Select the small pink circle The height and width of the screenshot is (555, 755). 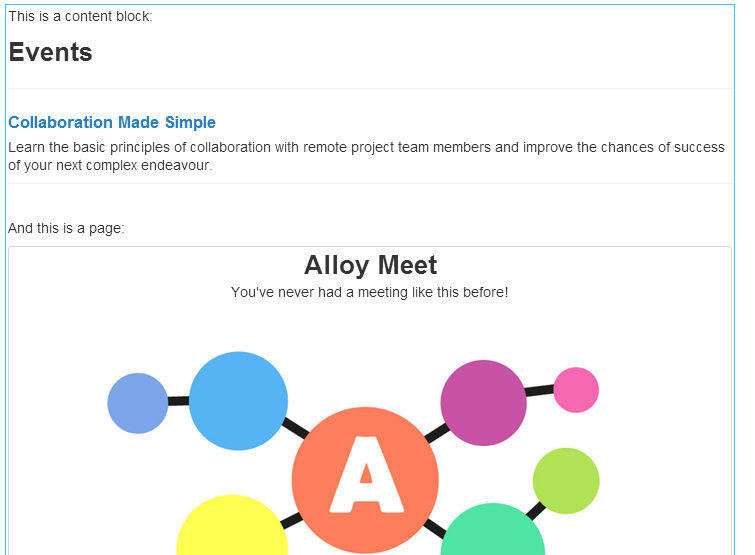coord(576,390)
